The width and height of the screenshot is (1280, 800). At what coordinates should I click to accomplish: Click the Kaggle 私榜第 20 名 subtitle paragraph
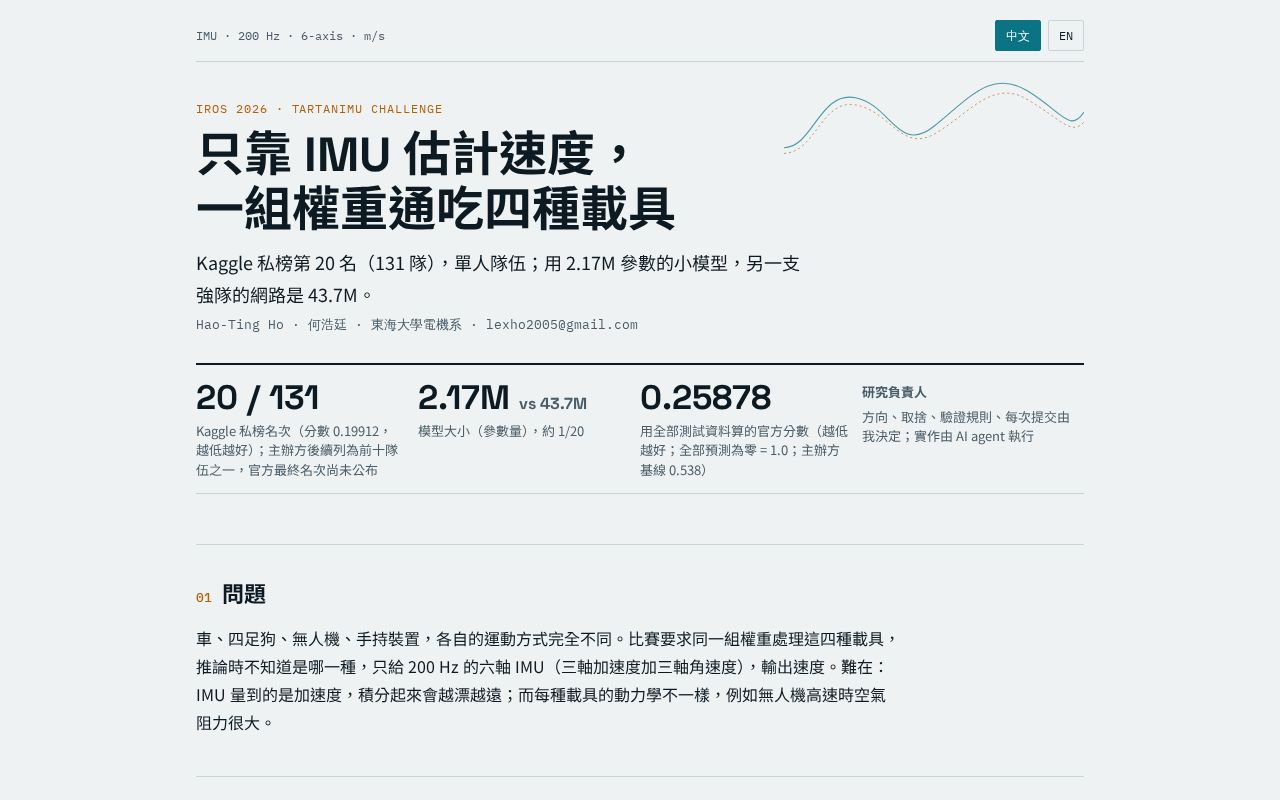click(x=498, y=279)
